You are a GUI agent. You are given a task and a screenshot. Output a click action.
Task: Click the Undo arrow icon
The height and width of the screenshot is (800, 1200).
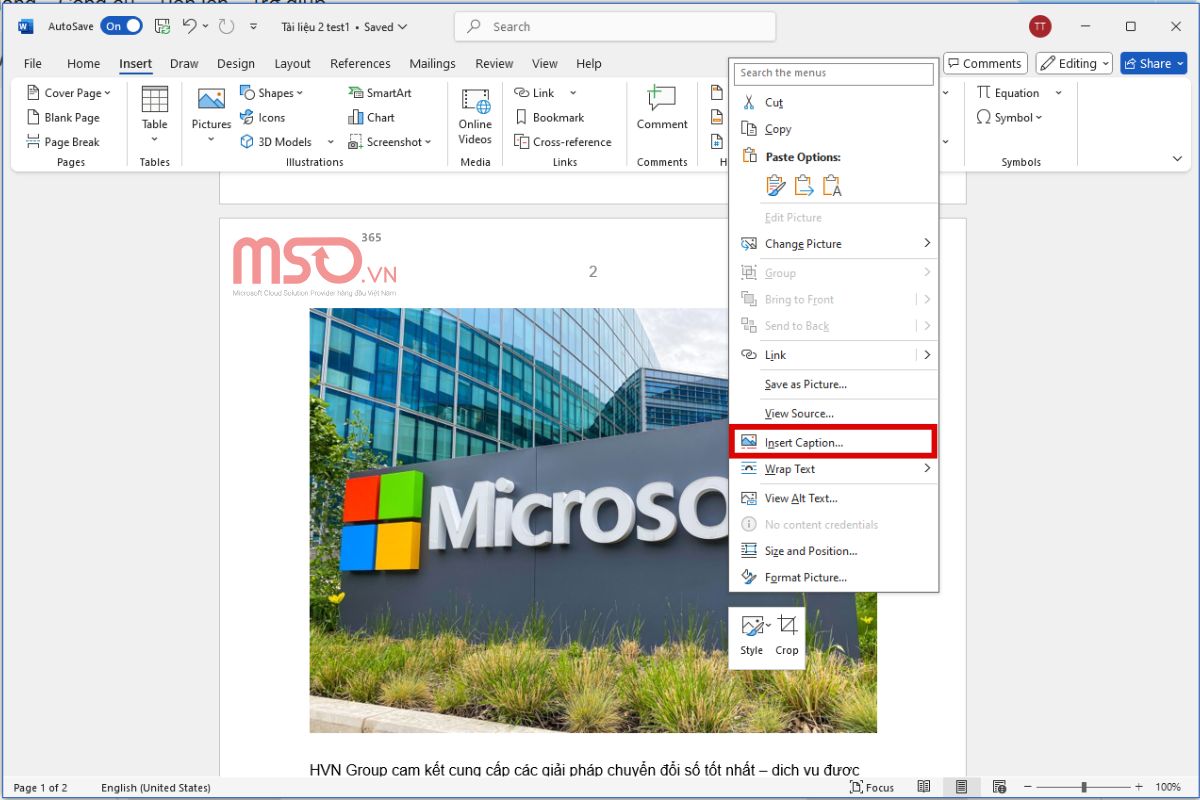pos(189,27)
